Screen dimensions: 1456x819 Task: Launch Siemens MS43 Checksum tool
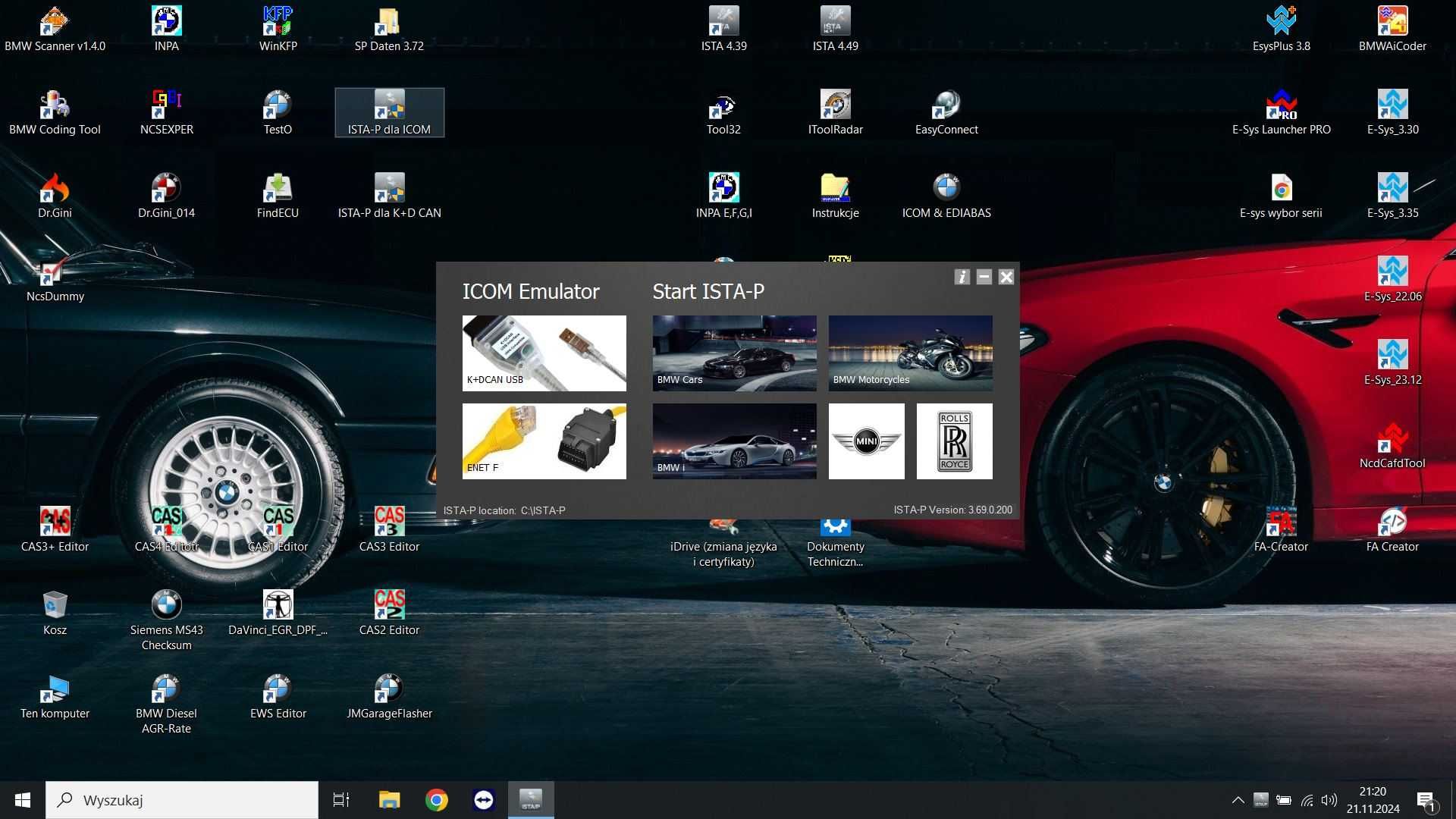166,622
